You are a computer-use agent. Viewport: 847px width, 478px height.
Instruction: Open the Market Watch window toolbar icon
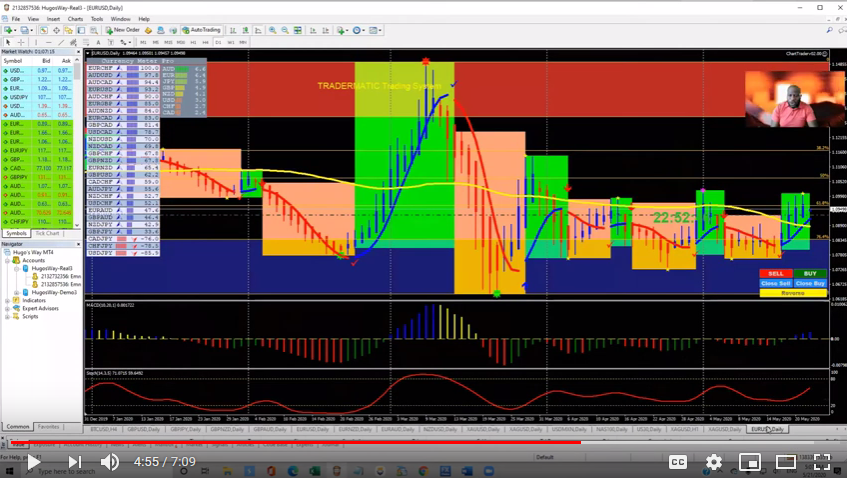(x=44, y=30)
